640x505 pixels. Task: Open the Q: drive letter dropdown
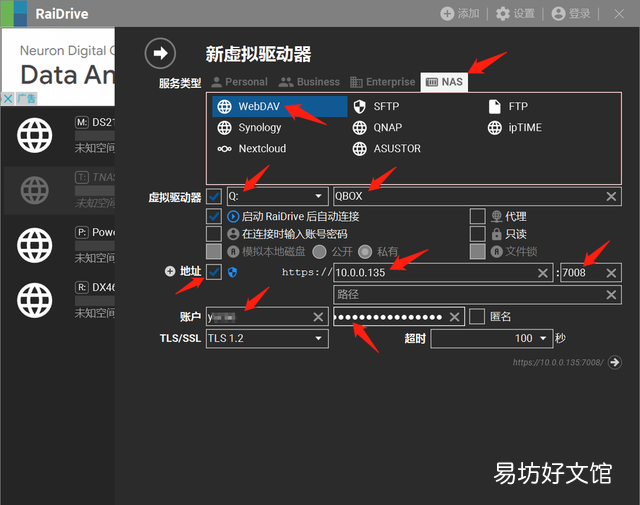(278, 196)
